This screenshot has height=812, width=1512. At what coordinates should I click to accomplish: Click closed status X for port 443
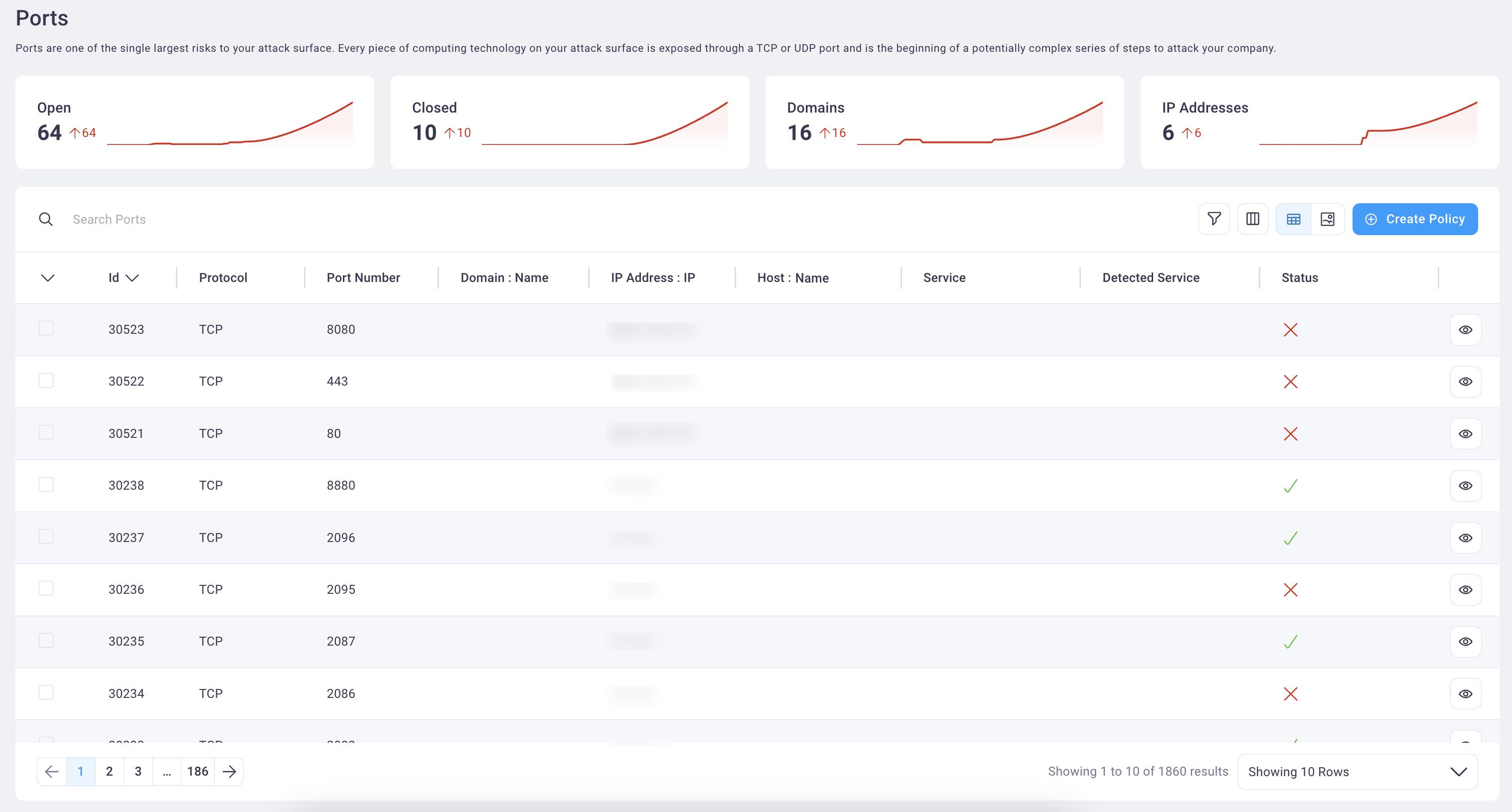point(1290,382)
